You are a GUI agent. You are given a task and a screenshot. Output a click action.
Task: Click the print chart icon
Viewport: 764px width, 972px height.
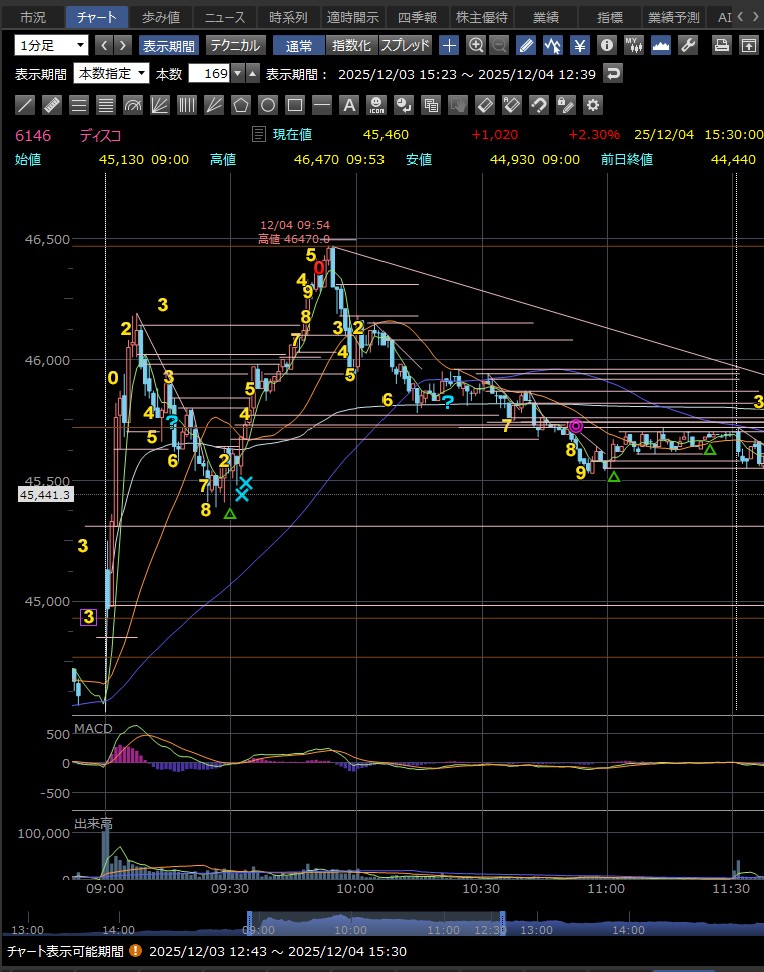point(722,45)
